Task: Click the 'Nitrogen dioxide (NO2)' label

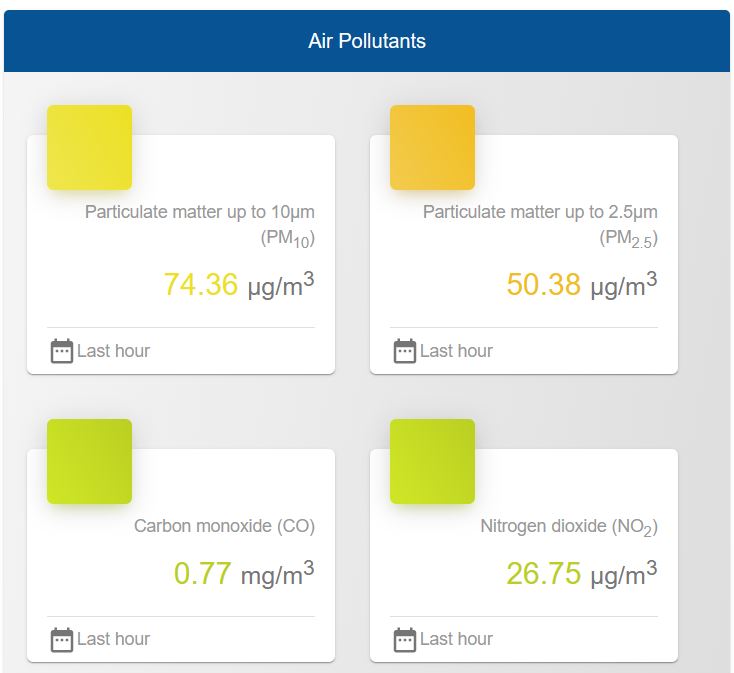Action: coord(568,526)
